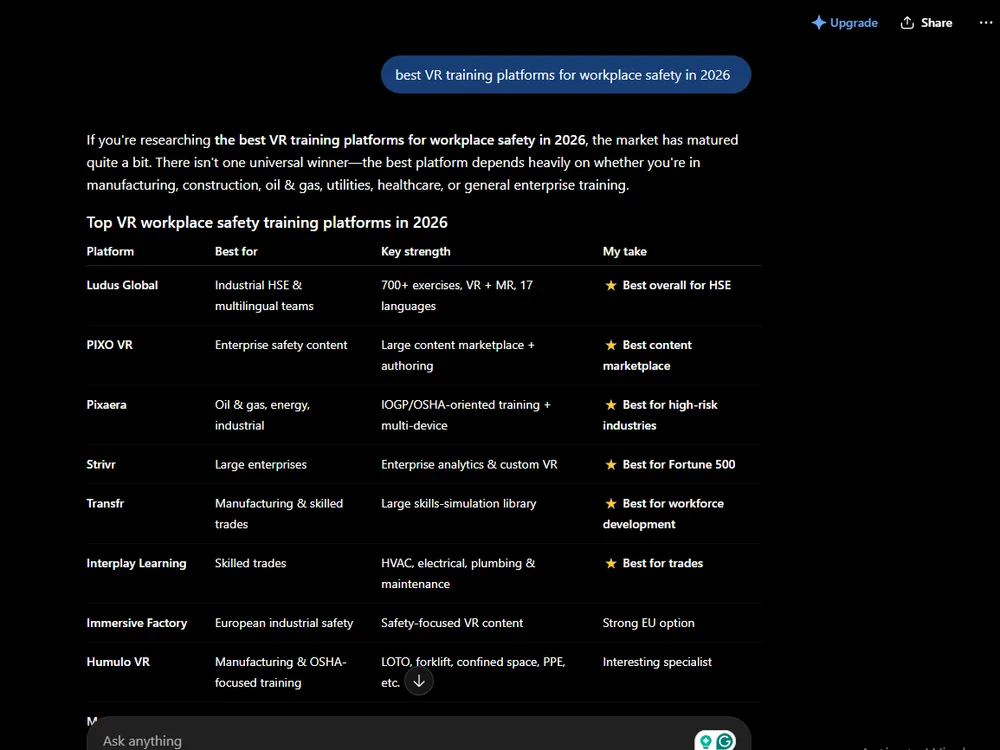Click the cell Oil & gas, energy, industrial

(x=263, y=415)
